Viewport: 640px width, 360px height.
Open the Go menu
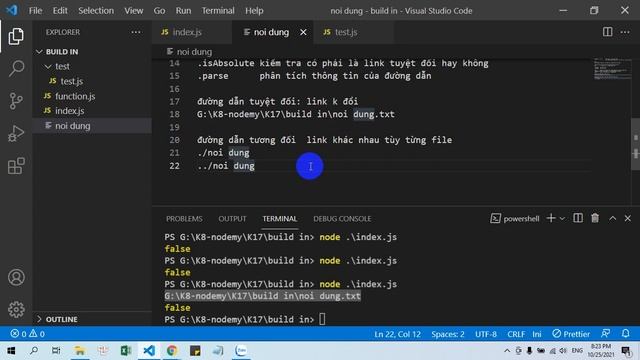159,11
